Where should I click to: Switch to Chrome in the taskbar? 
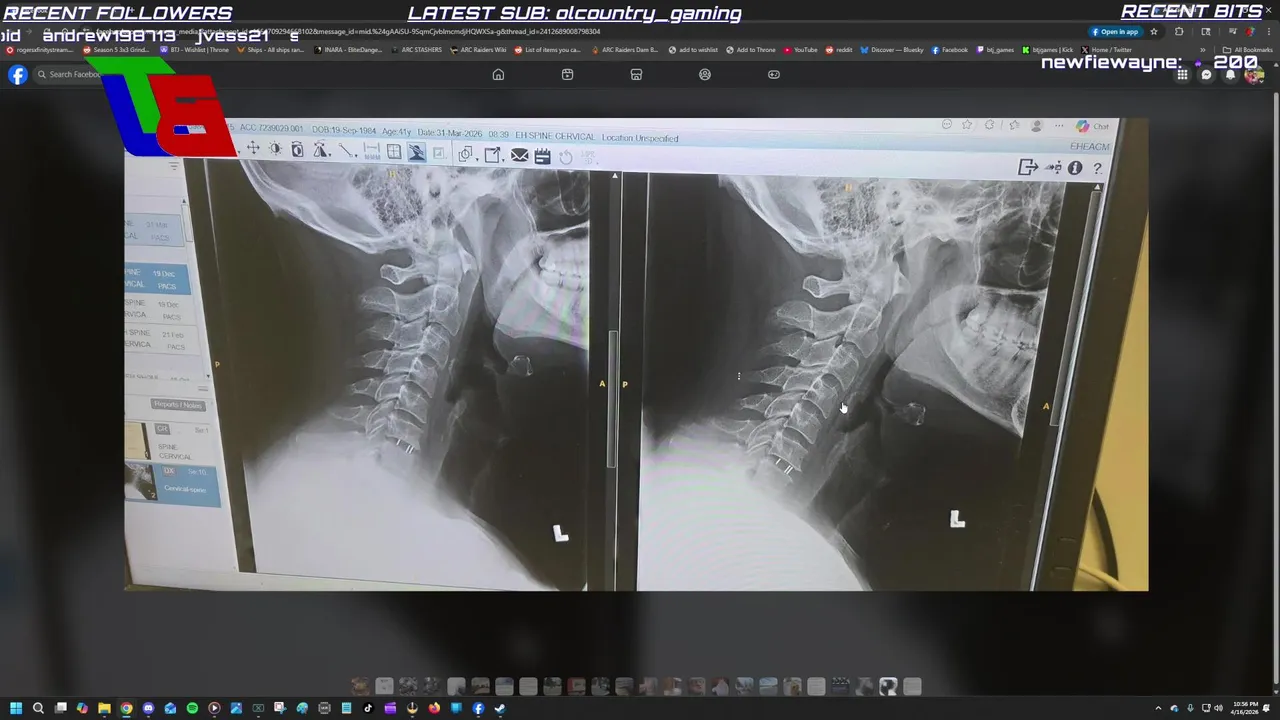(x=126, y=708)
